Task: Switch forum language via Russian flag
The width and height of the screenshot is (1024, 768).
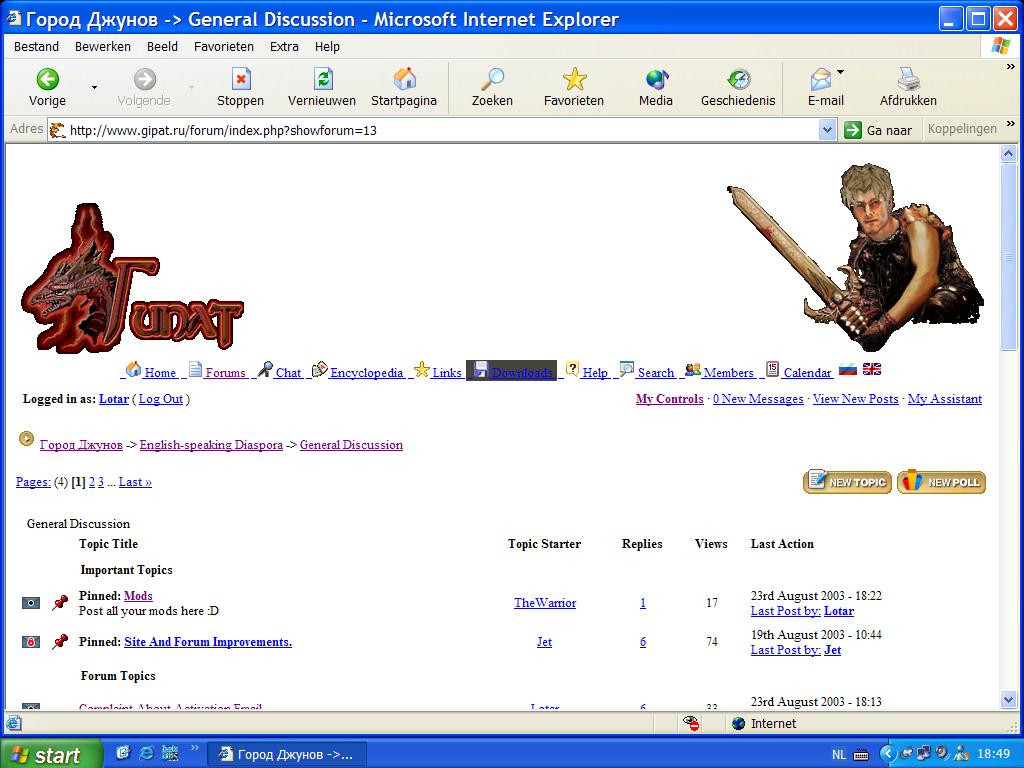Action: click(848, 369)
